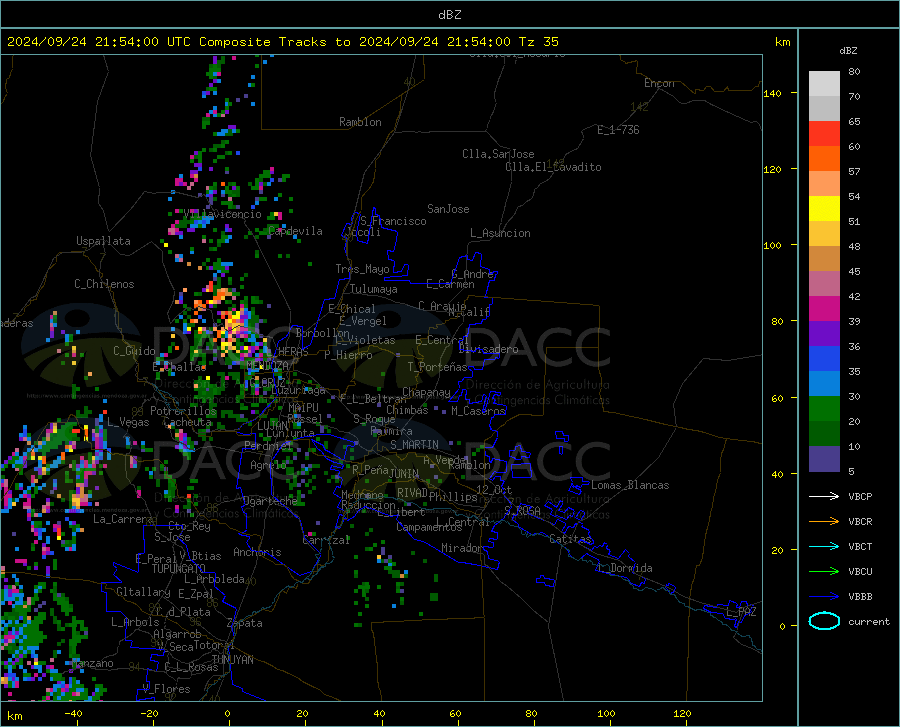This screenshot has width=900, height=727.
Task: Click the La_Carrera place label
Action: [x=123, y=519]
